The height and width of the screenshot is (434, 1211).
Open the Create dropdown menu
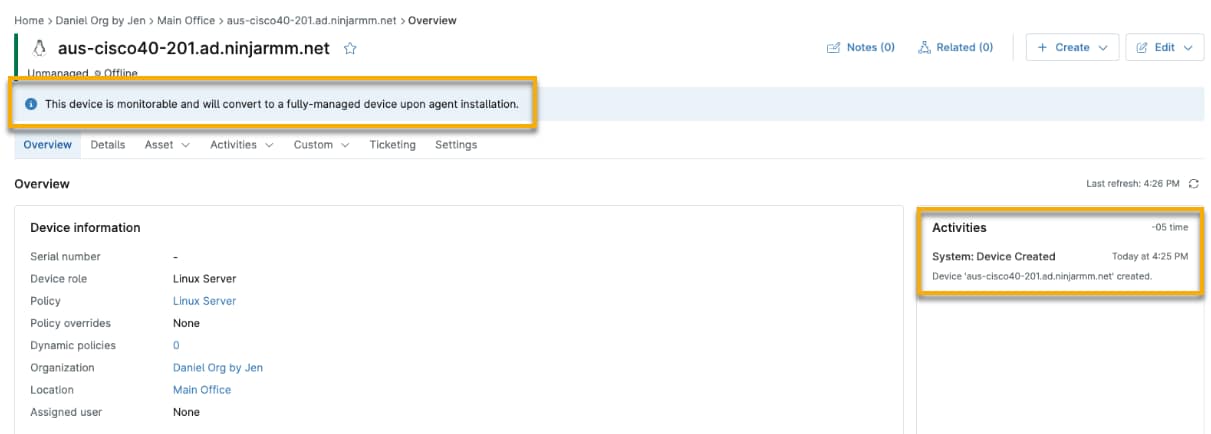point(1071,47)
